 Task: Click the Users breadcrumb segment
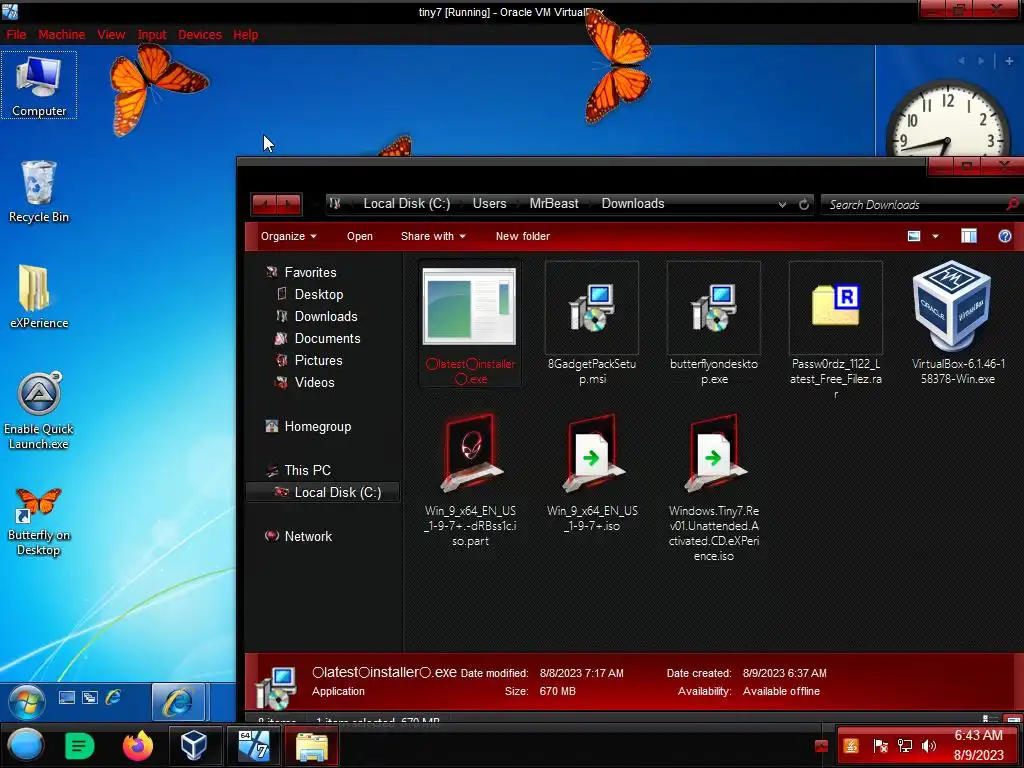(x=489, y=204)
